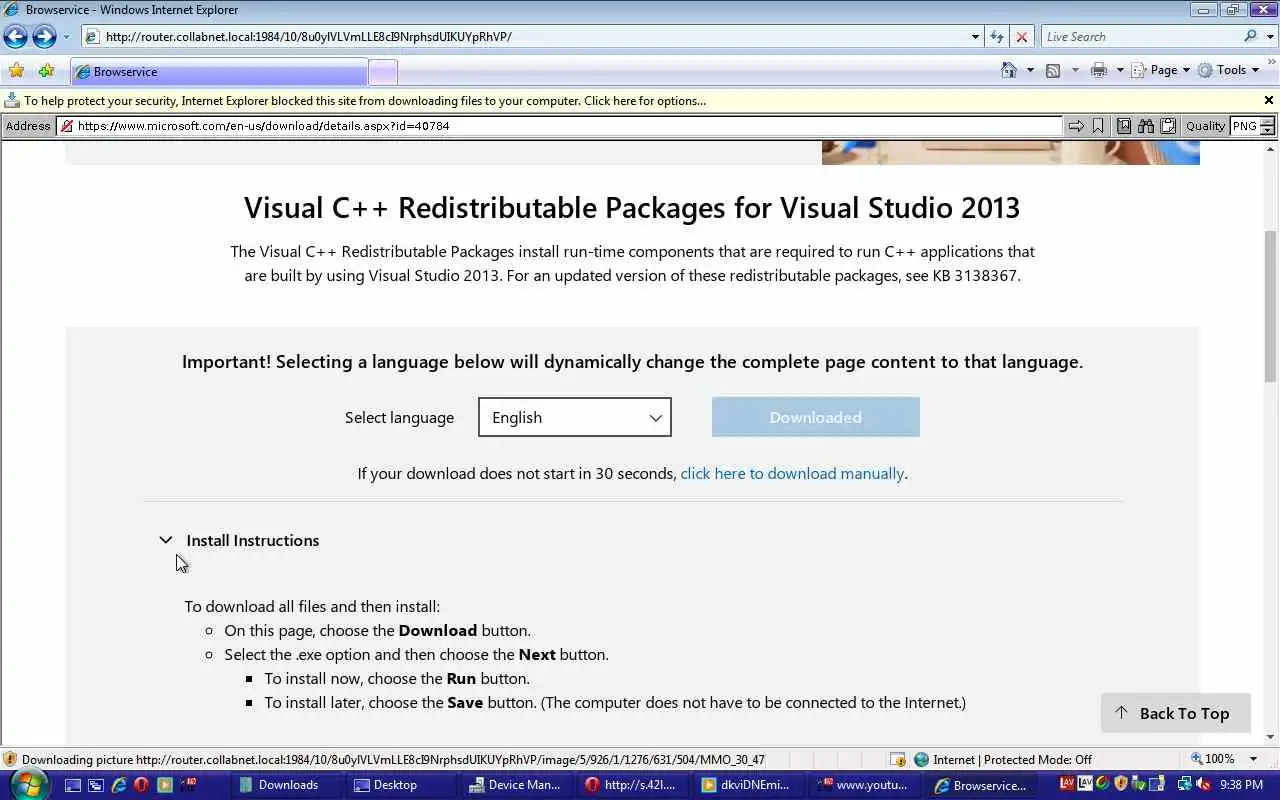The height and width of the screenshot is (800, 1280).
Task: Click the clipboard icon in Browservice bar
Action: coord(1168,126)
